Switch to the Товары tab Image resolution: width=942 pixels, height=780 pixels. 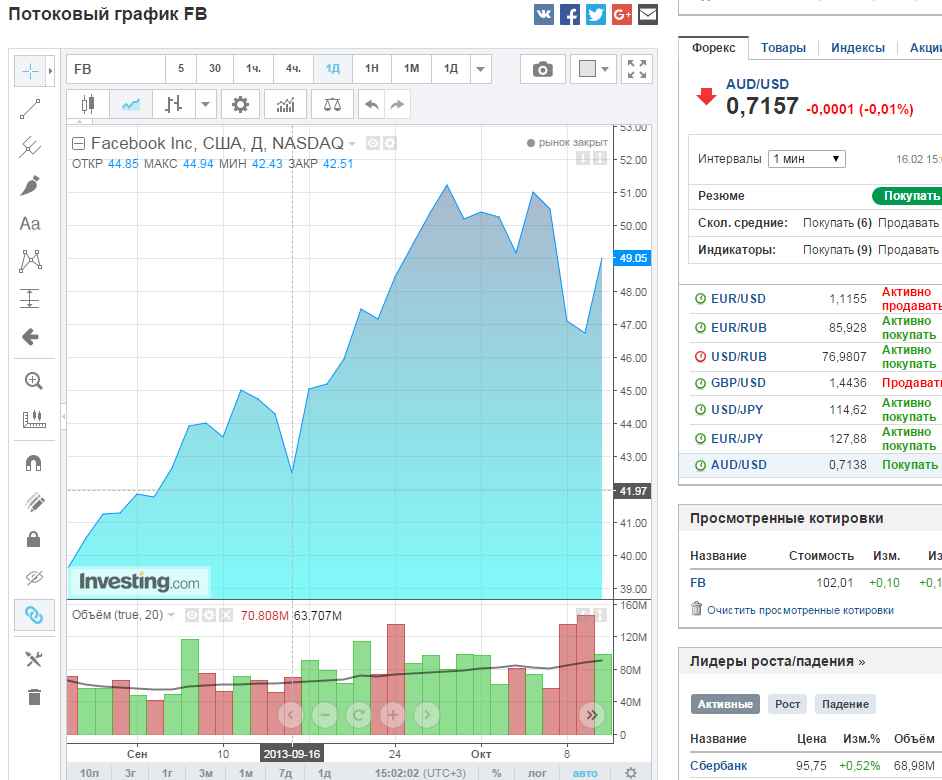click(x=783, y=47)
